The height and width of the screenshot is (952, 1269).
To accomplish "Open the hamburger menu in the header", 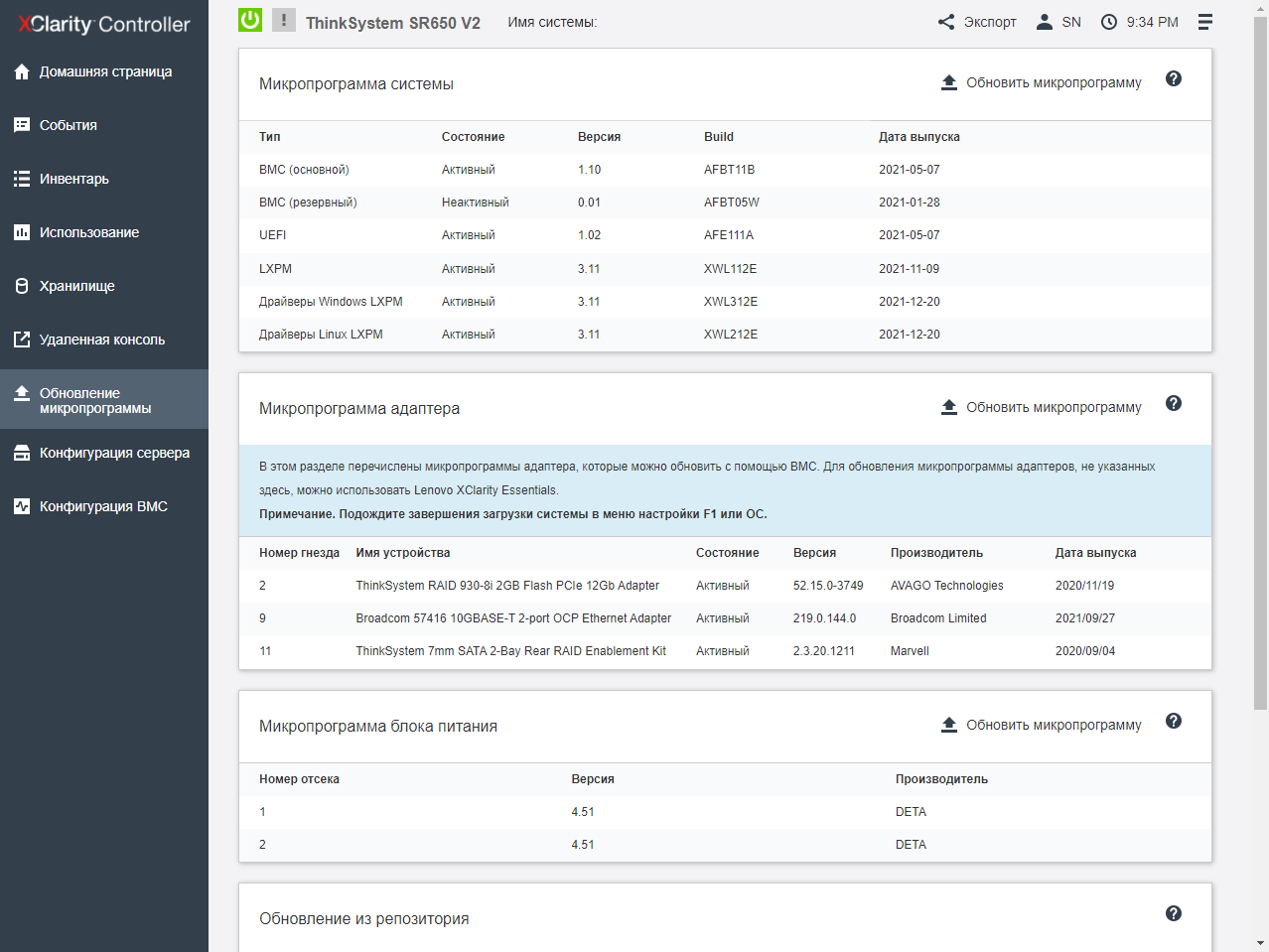I will point(1205,22).
